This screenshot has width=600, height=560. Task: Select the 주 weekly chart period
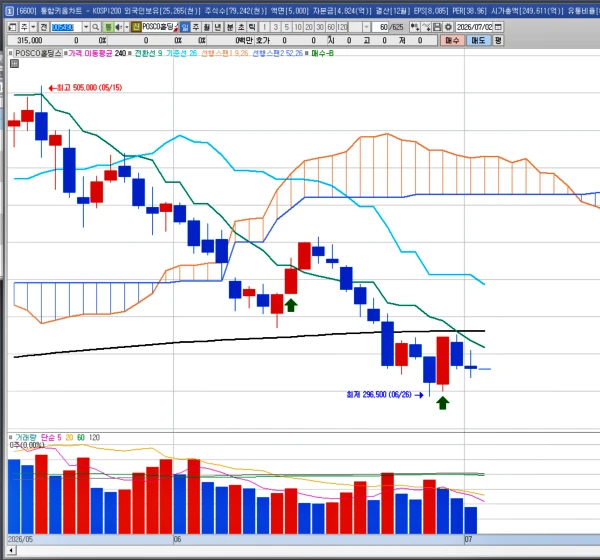pyautogui.click(x=196, y=27)
